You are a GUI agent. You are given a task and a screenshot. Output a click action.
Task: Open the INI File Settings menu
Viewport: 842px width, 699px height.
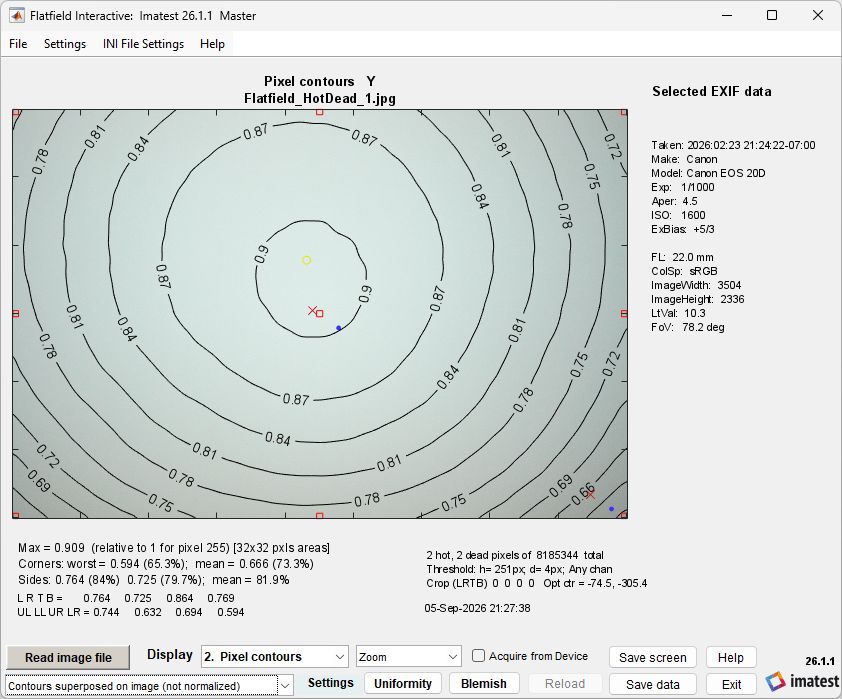143,44
